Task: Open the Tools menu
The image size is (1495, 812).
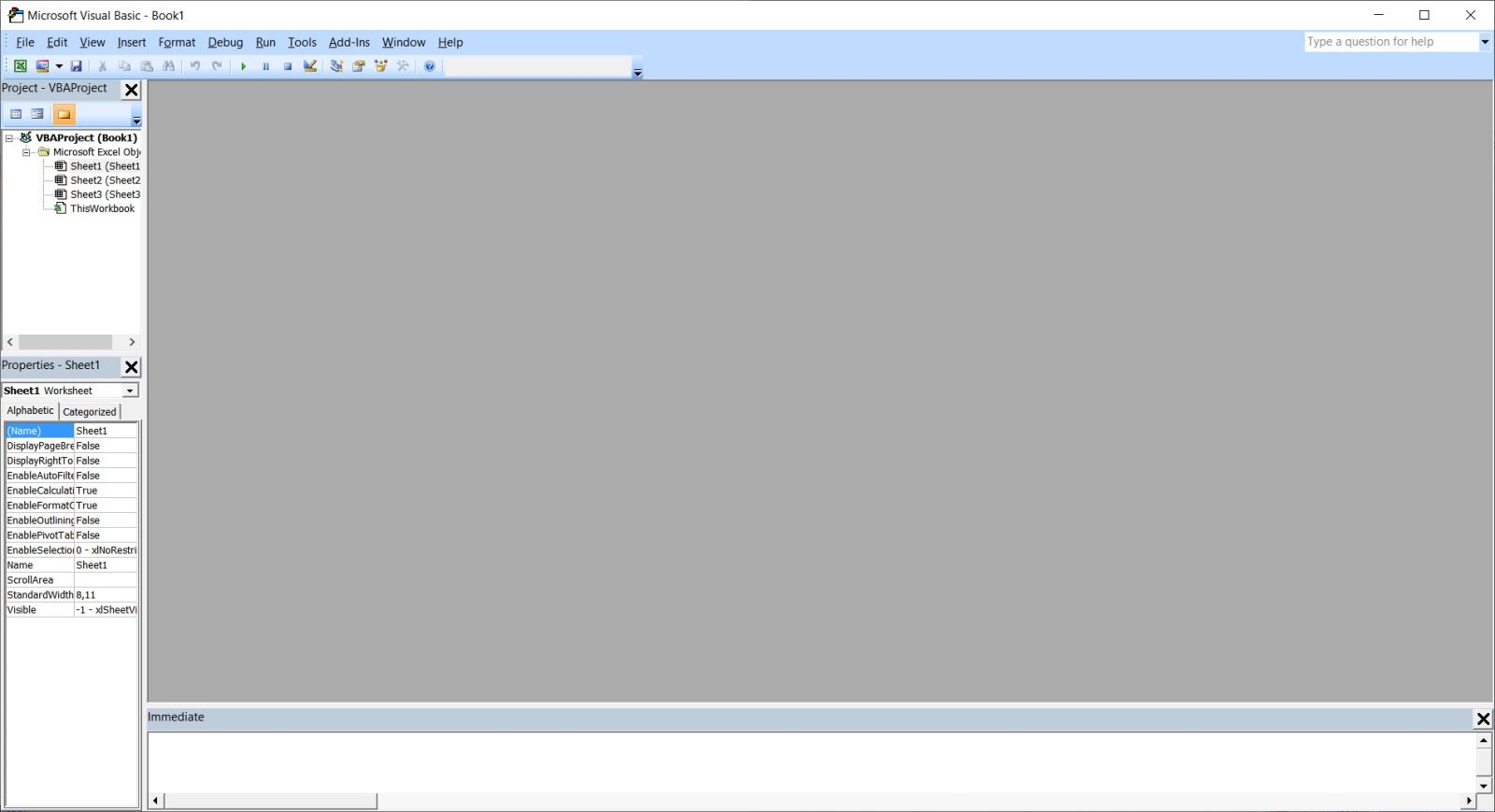Action: tap(302, 42)
